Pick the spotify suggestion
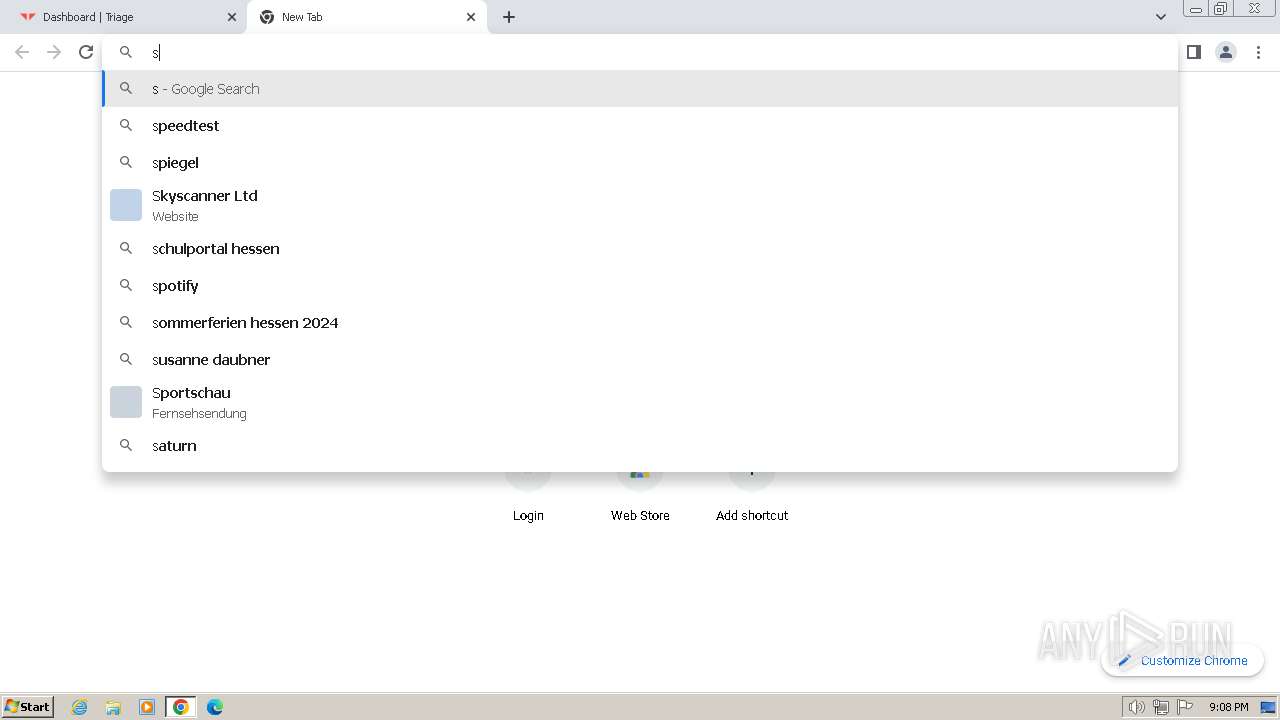Screen dimensions: 1280x720 point(640,285)
